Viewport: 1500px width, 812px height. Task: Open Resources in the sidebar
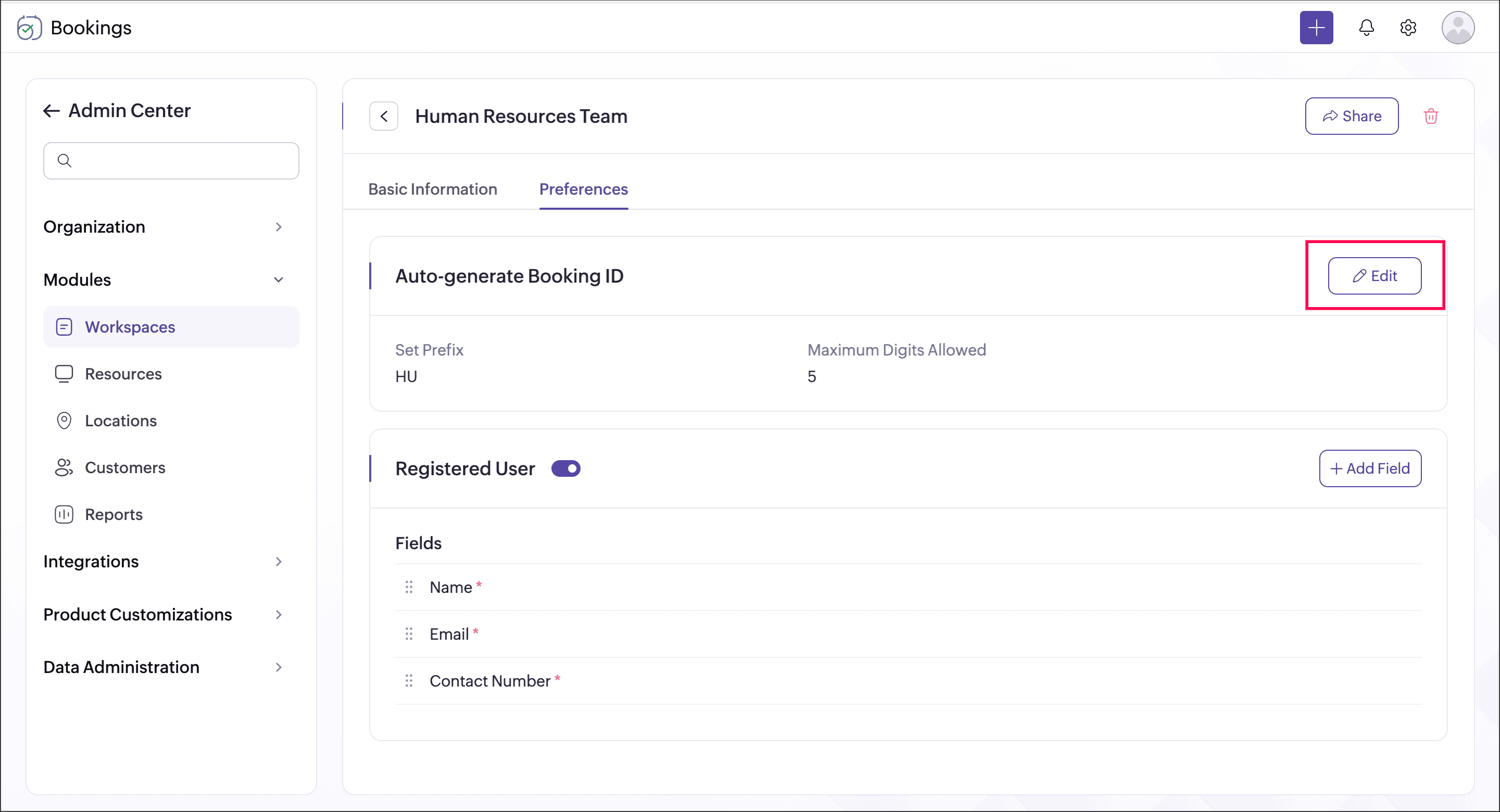pos(123,374)
